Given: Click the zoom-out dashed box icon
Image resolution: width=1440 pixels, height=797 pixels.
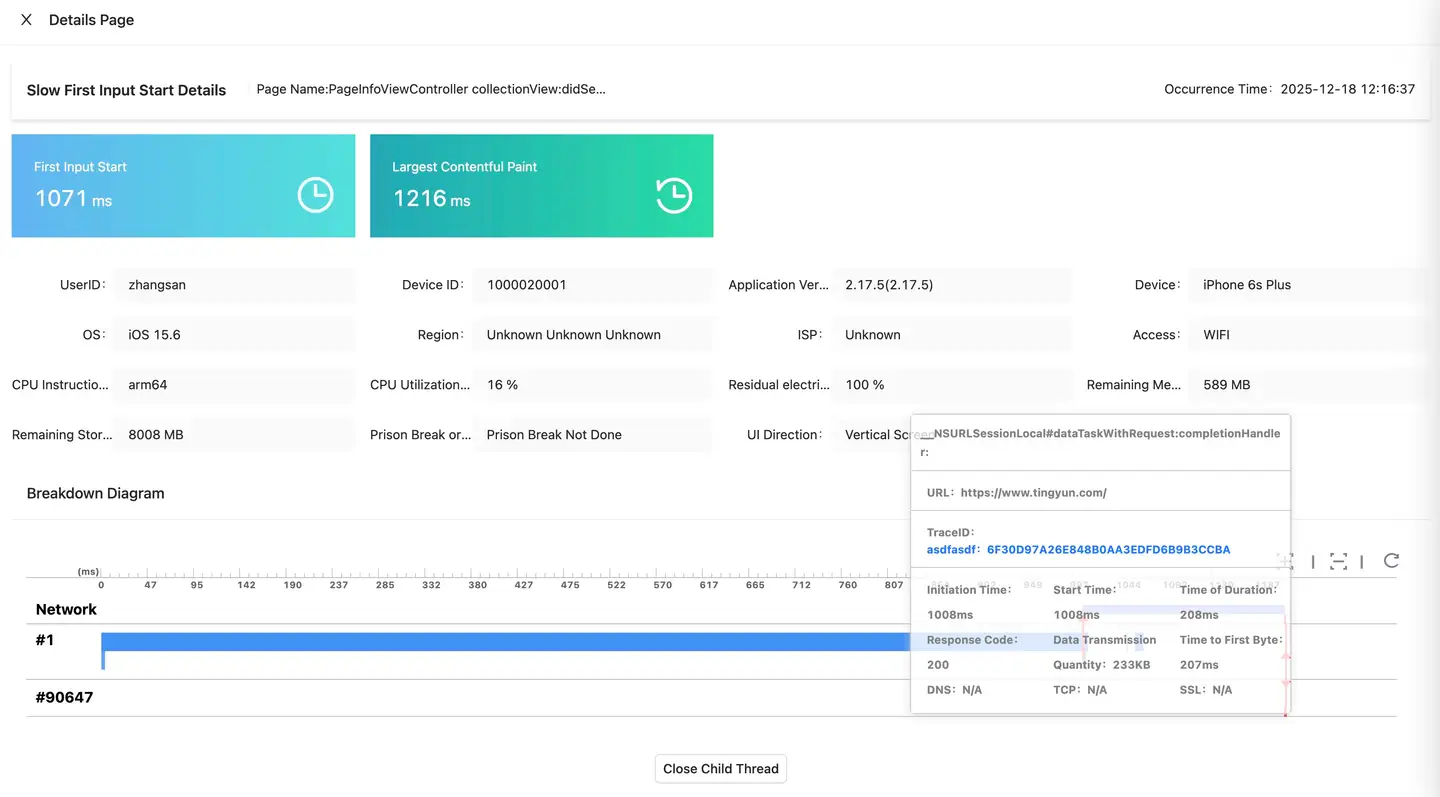Looking at the screenshot, I should coord(1338,561).
